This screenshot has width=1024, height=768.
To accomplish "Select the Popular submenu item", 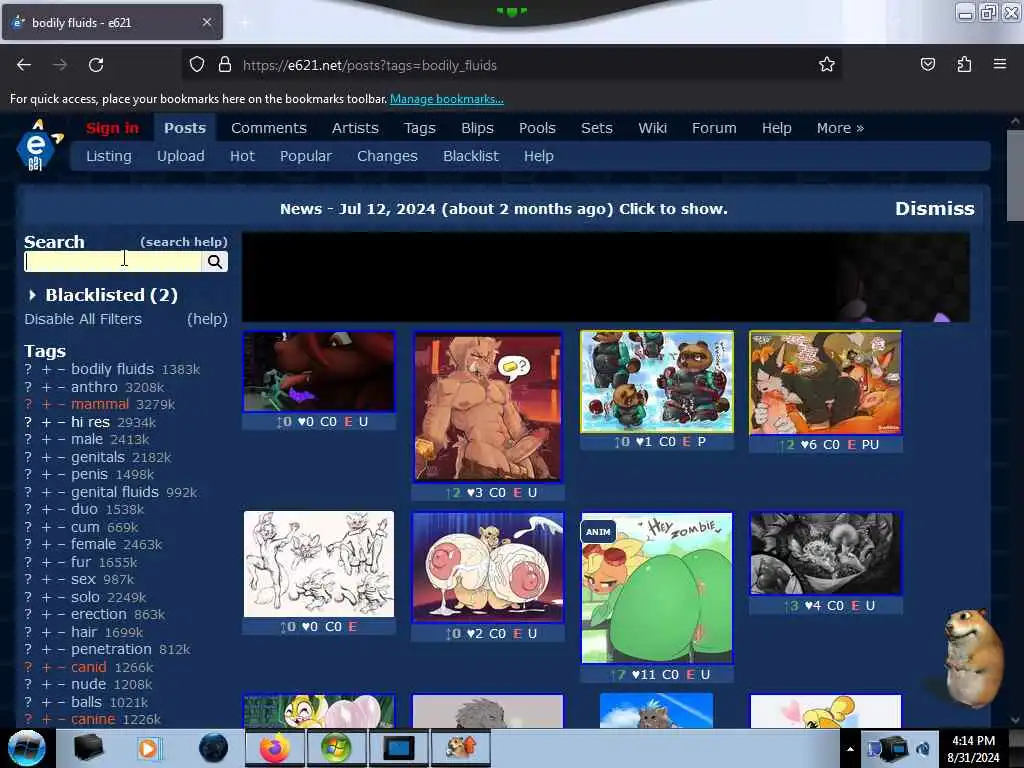I will tap(306, 156).
